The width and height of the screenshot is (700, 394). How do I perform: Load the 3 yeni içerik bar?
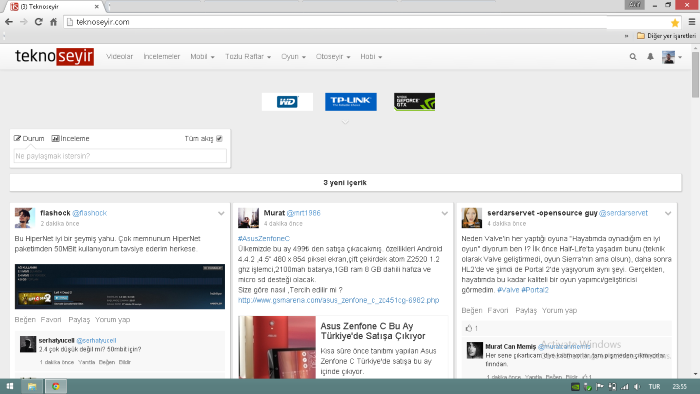346,182
